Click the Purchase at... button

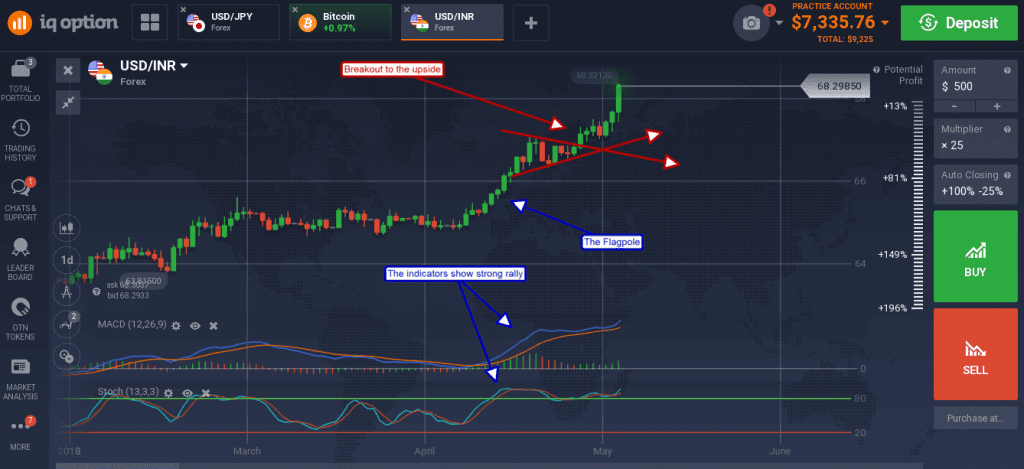click(x=975, y=418)
